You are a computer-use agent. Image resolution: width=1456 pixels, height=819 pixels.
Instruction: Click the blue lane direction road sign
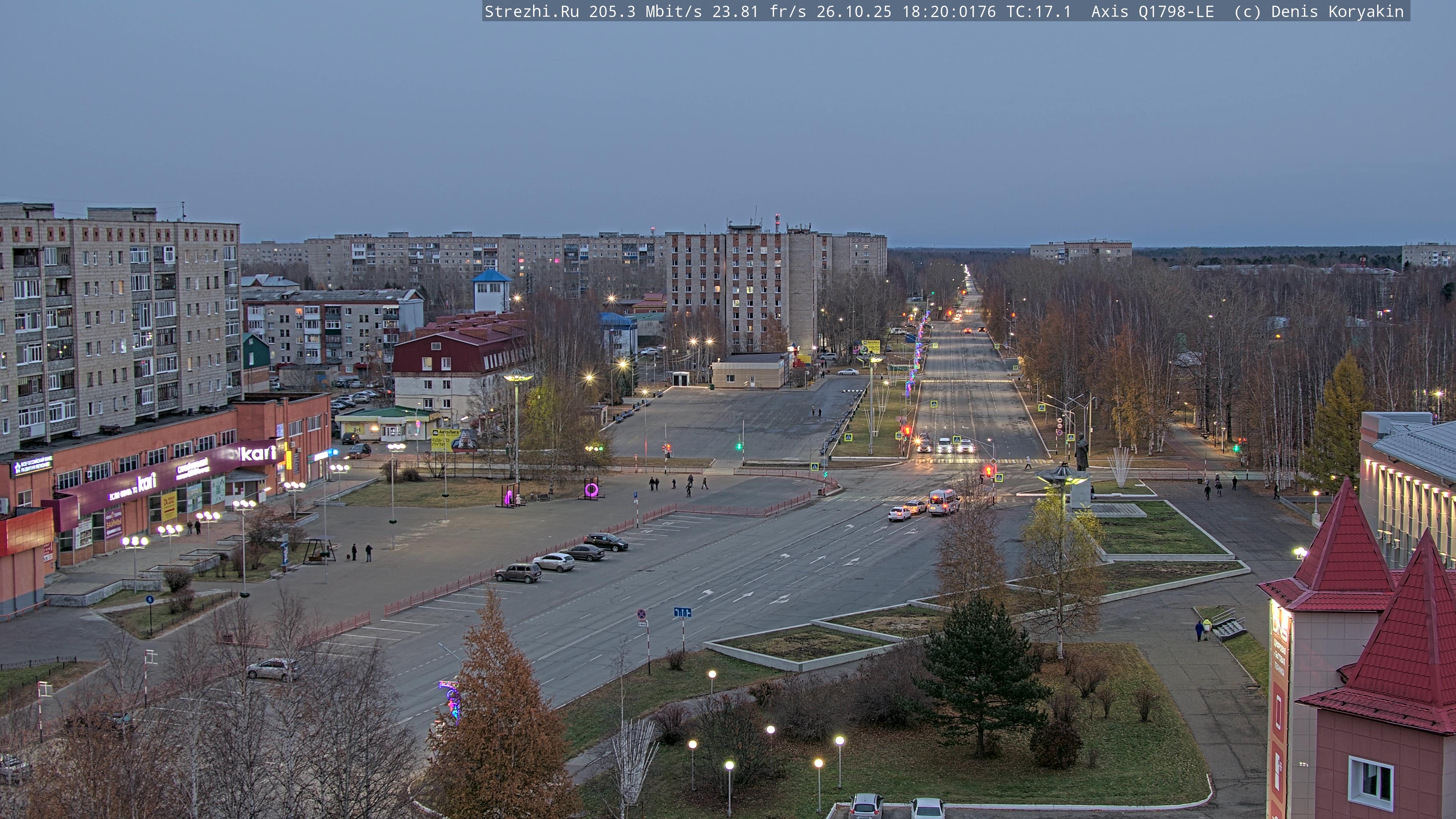pos(682,612)
